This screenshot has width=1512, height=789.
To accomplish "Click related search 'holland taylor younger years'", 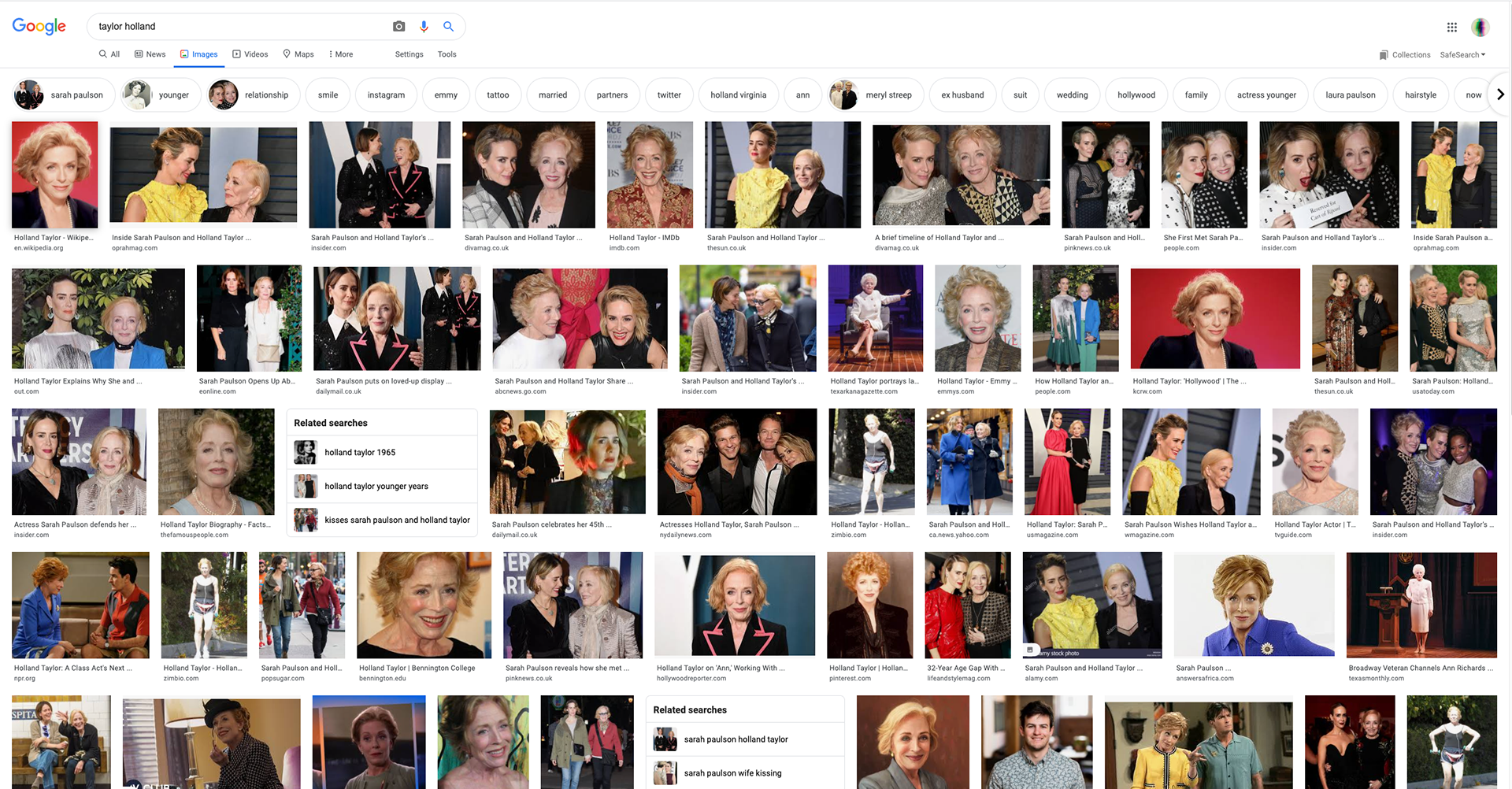I will tap(382, 487).
